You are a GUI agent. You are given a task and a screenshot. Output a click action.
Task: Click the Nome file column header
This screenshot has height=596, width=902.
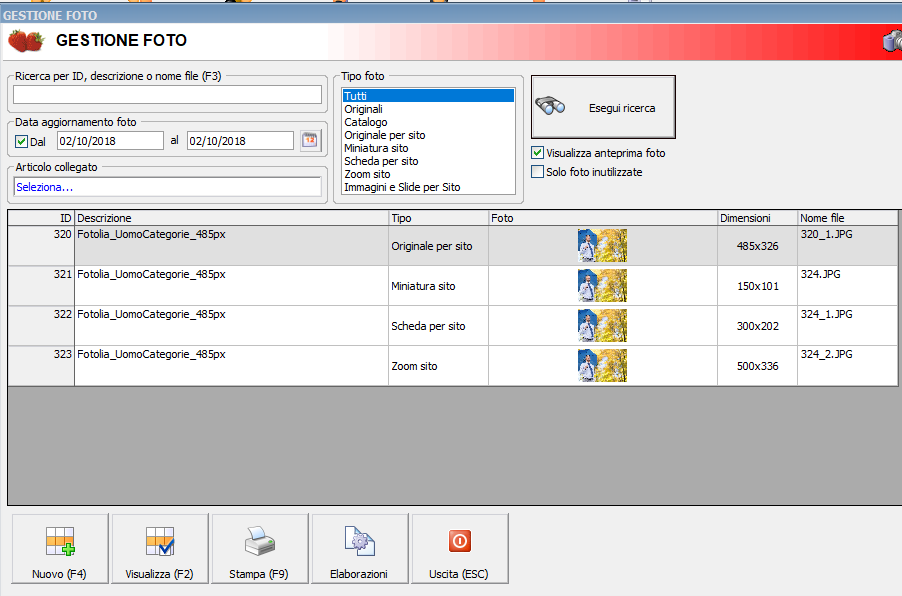[847, 218]
